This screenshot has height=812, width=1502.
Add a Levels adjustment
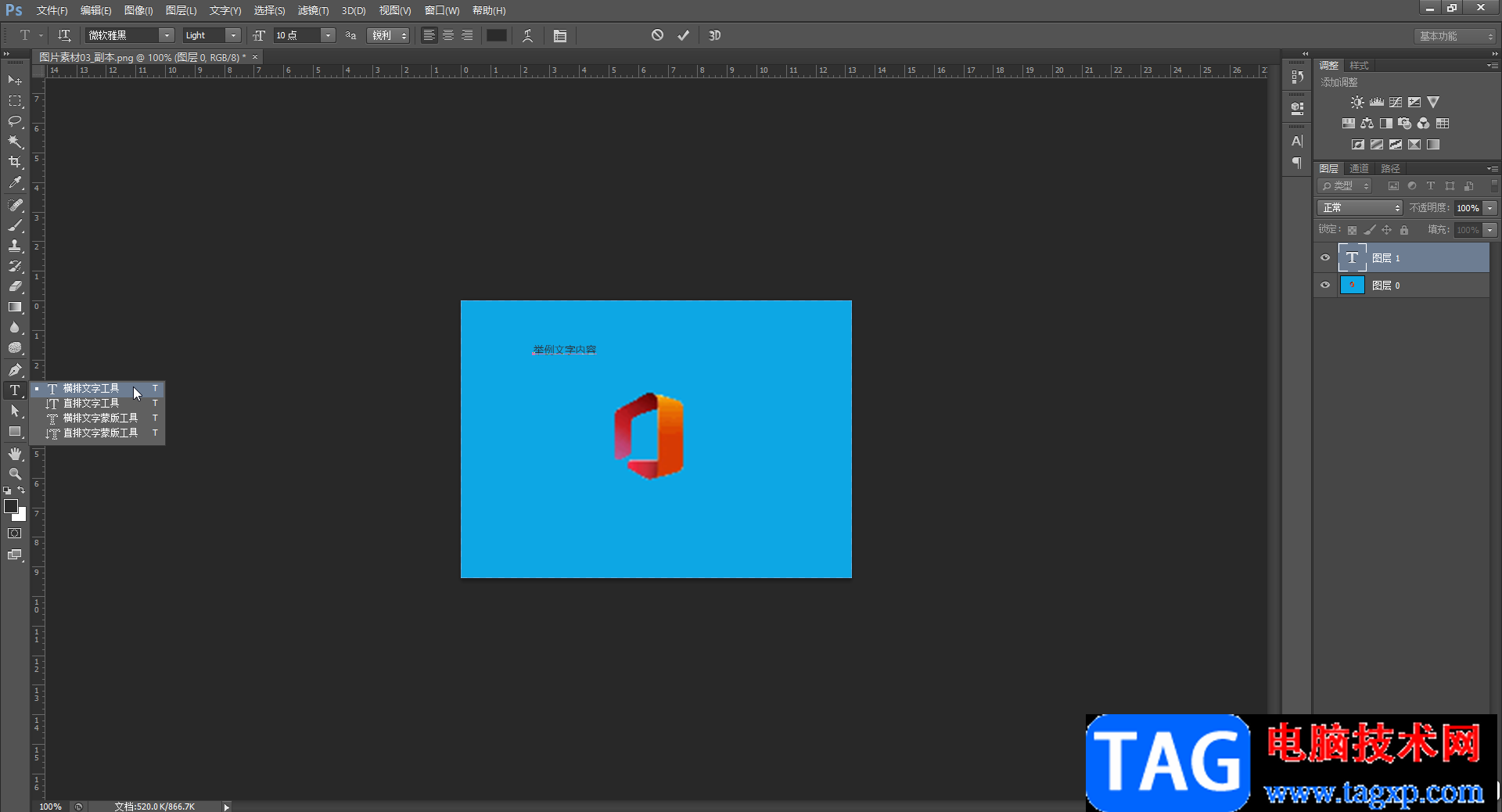click(1377, 102)
